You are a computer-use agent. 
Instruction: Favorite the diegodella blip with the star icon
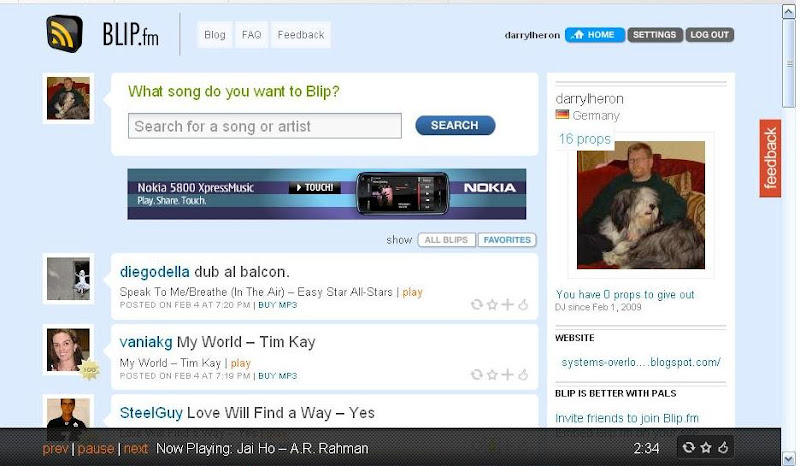(492, 305)
